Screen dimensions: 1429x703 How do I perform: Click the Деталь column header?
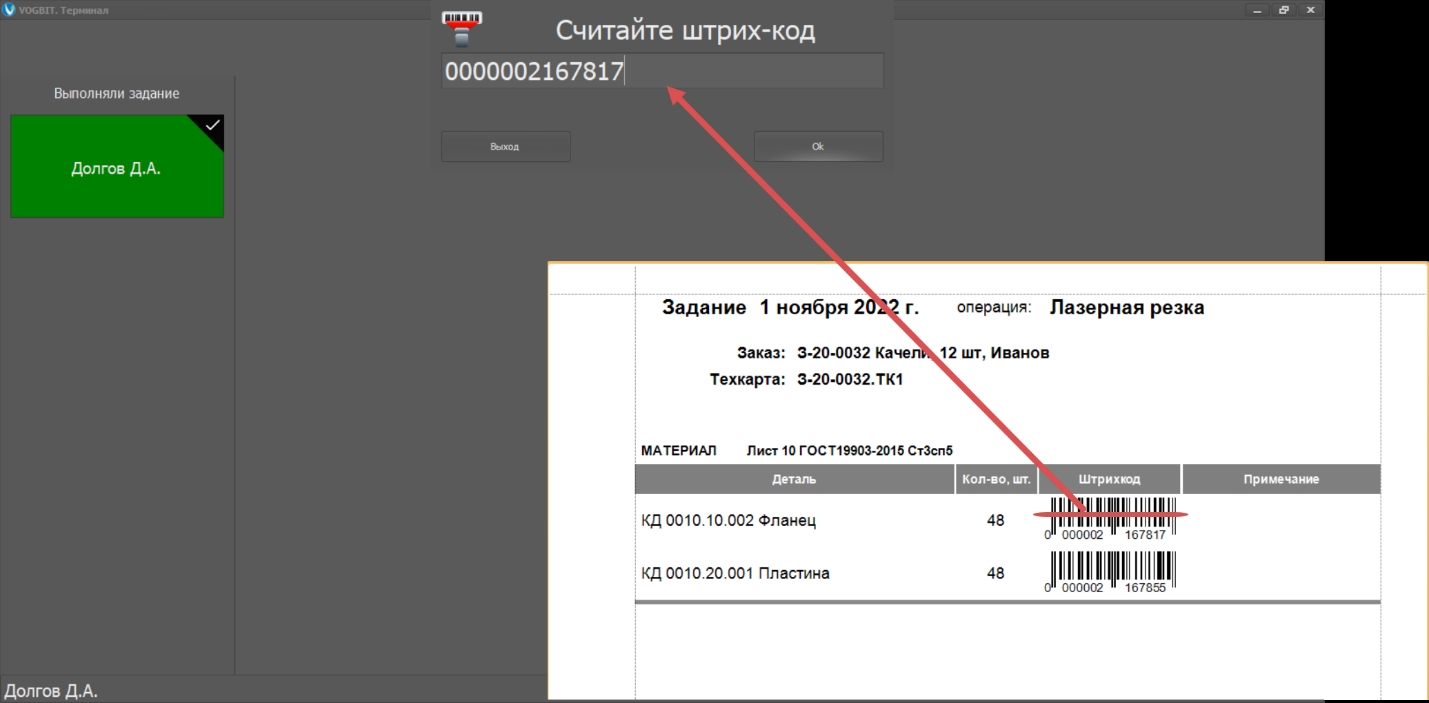tap(794, 479)
